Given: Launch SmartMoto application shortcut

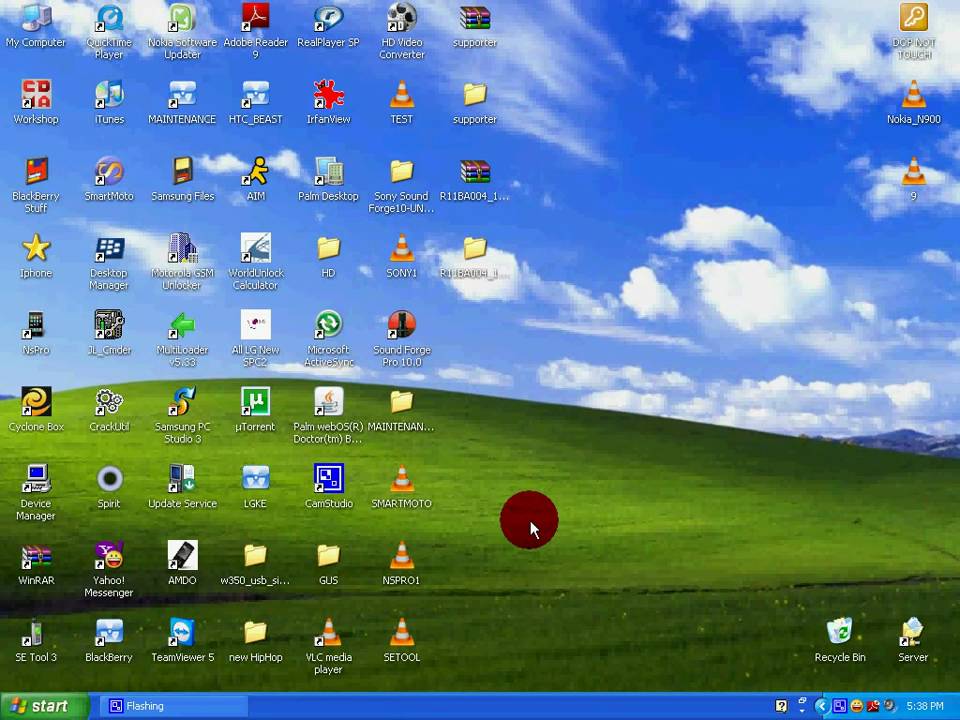Looking at the screenshot, I should point(109,171).
